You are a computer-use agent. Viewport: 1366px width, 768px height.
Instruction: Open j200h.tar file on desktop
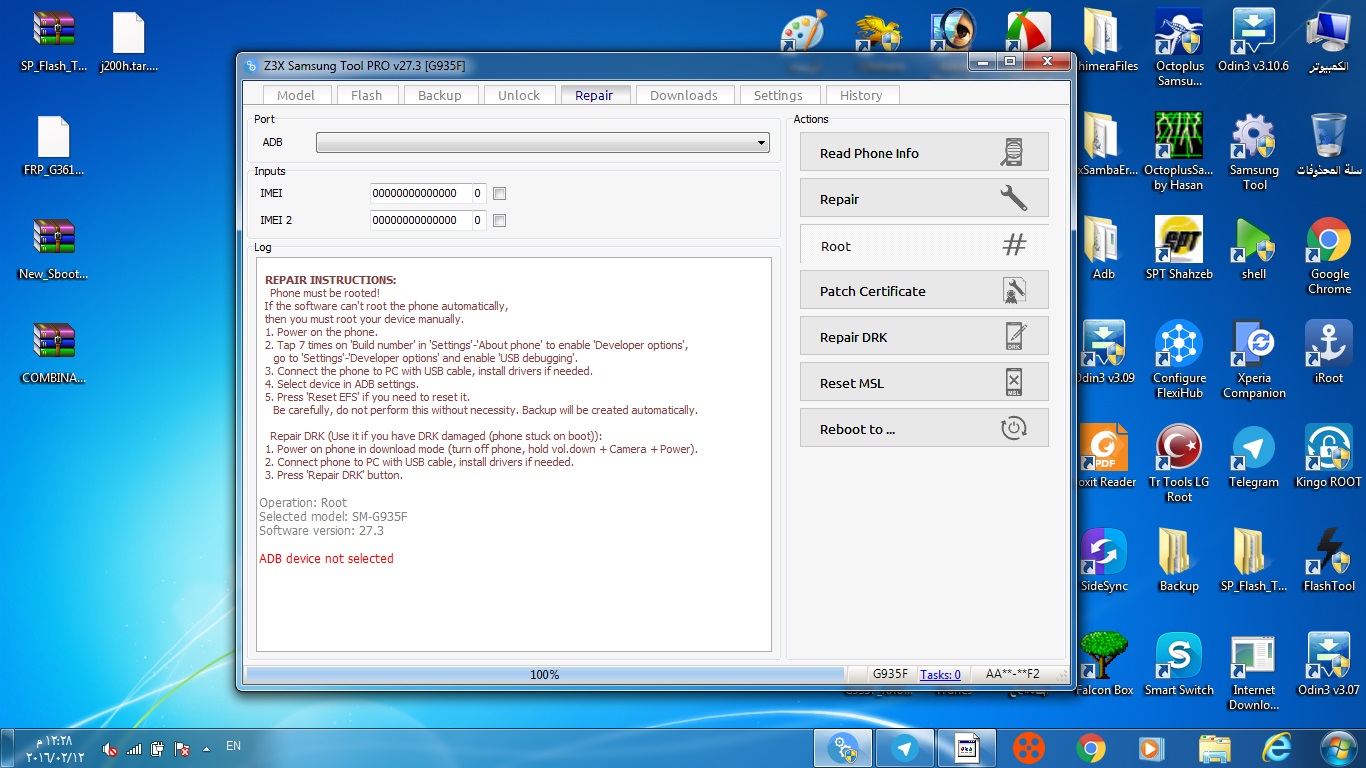click(129, 41)
